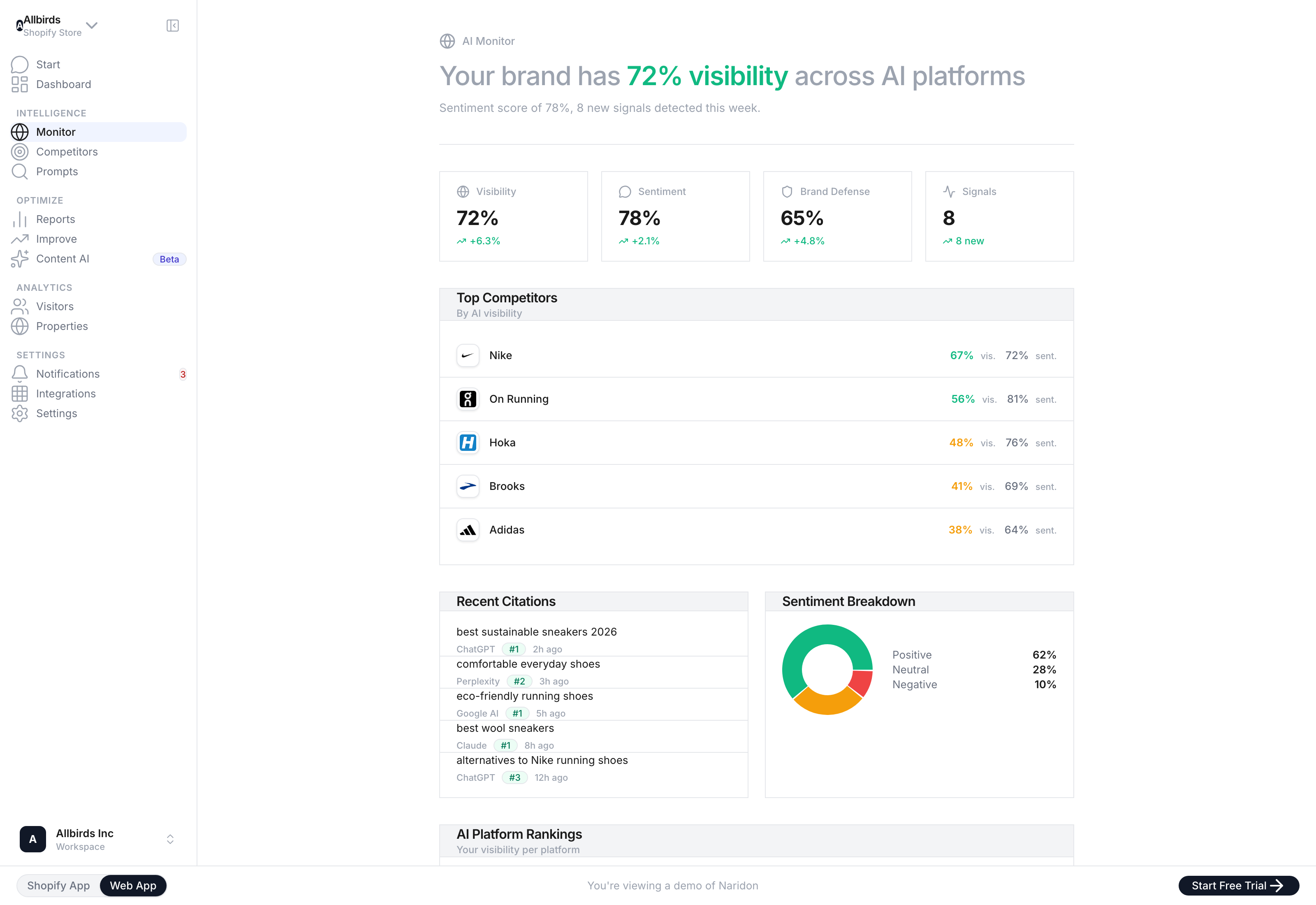Open the Prompts page
Screen dimensions: 1316x905
click(98, 172)
